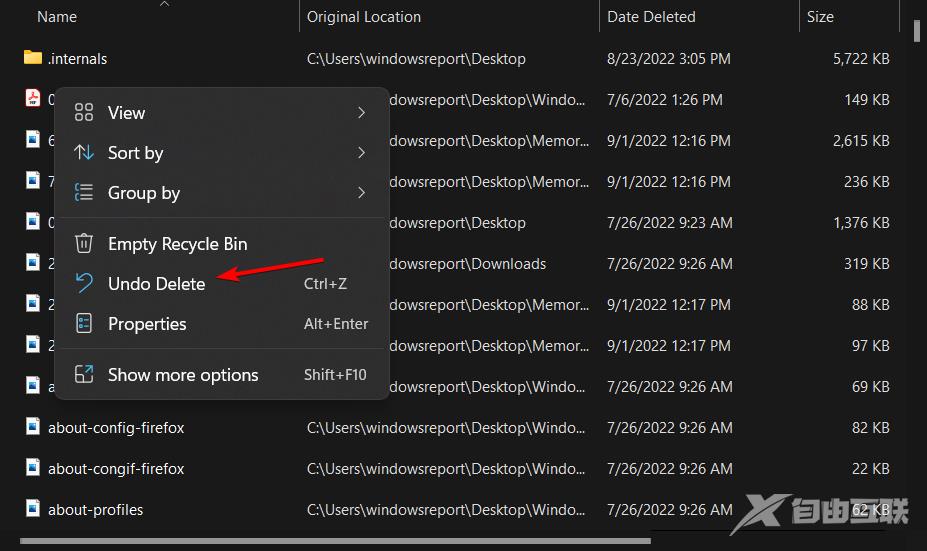Select the about-config-firefox file icon
Screen dimensions: 927x551
click(x=33, y=426)
